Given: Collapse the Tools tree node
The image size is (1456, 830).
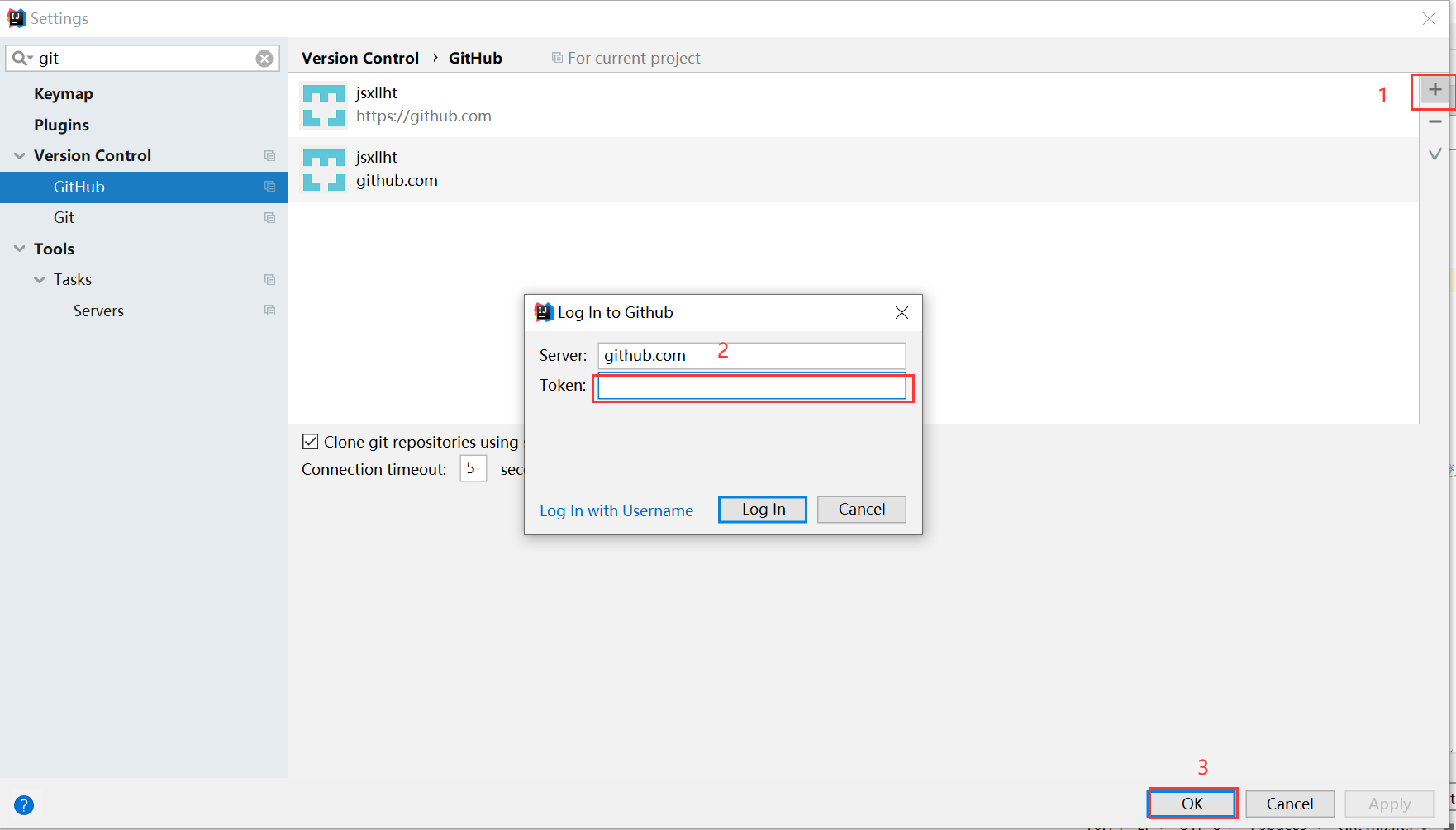Looking at the screenshot, I should 19,249.
